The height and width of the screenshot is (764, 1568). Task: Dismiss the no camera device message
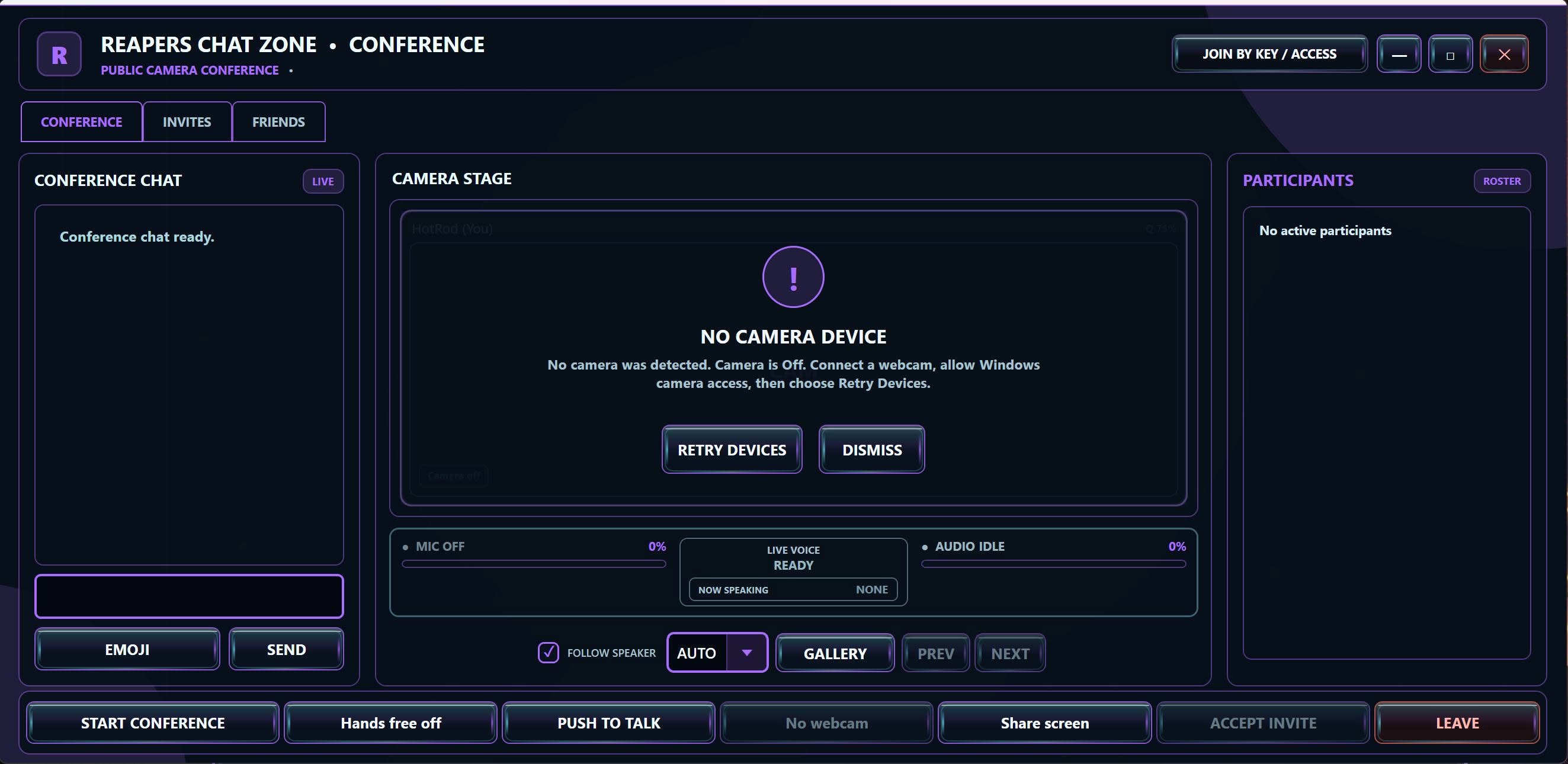click(x=871, y=450)
